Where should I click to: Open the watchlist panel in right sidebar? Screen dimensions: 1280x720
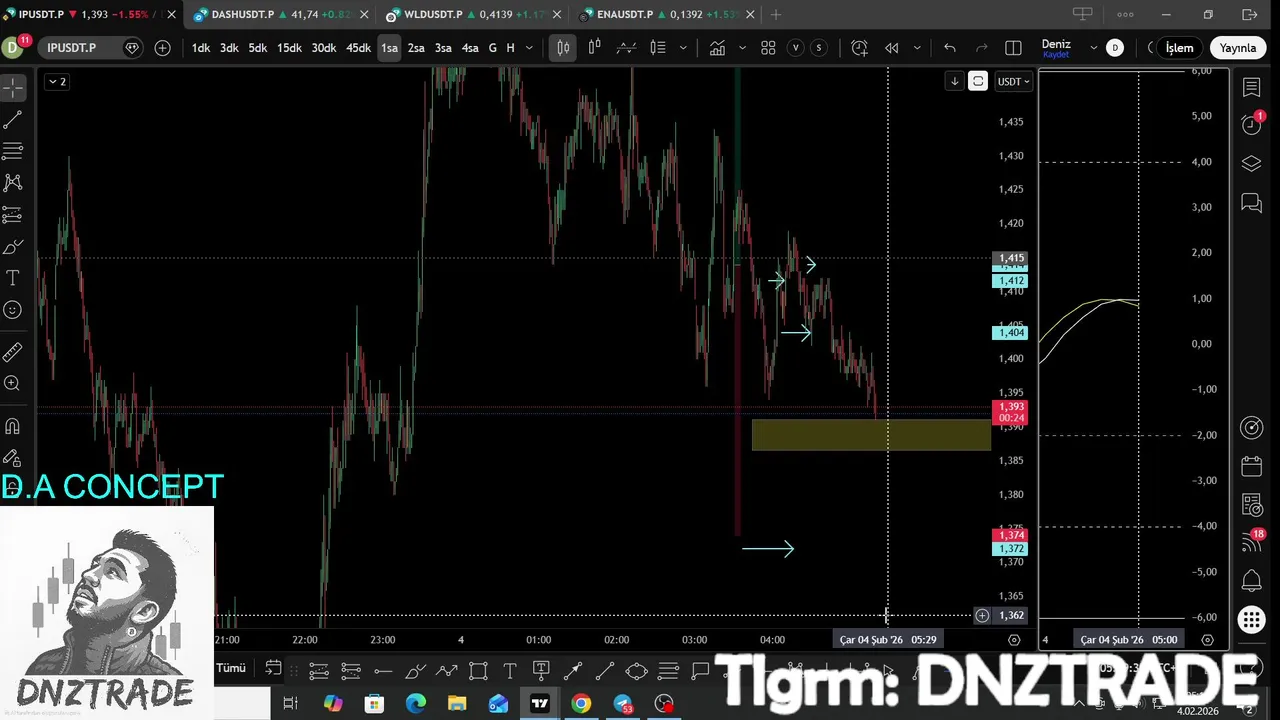pos(1251,88)
